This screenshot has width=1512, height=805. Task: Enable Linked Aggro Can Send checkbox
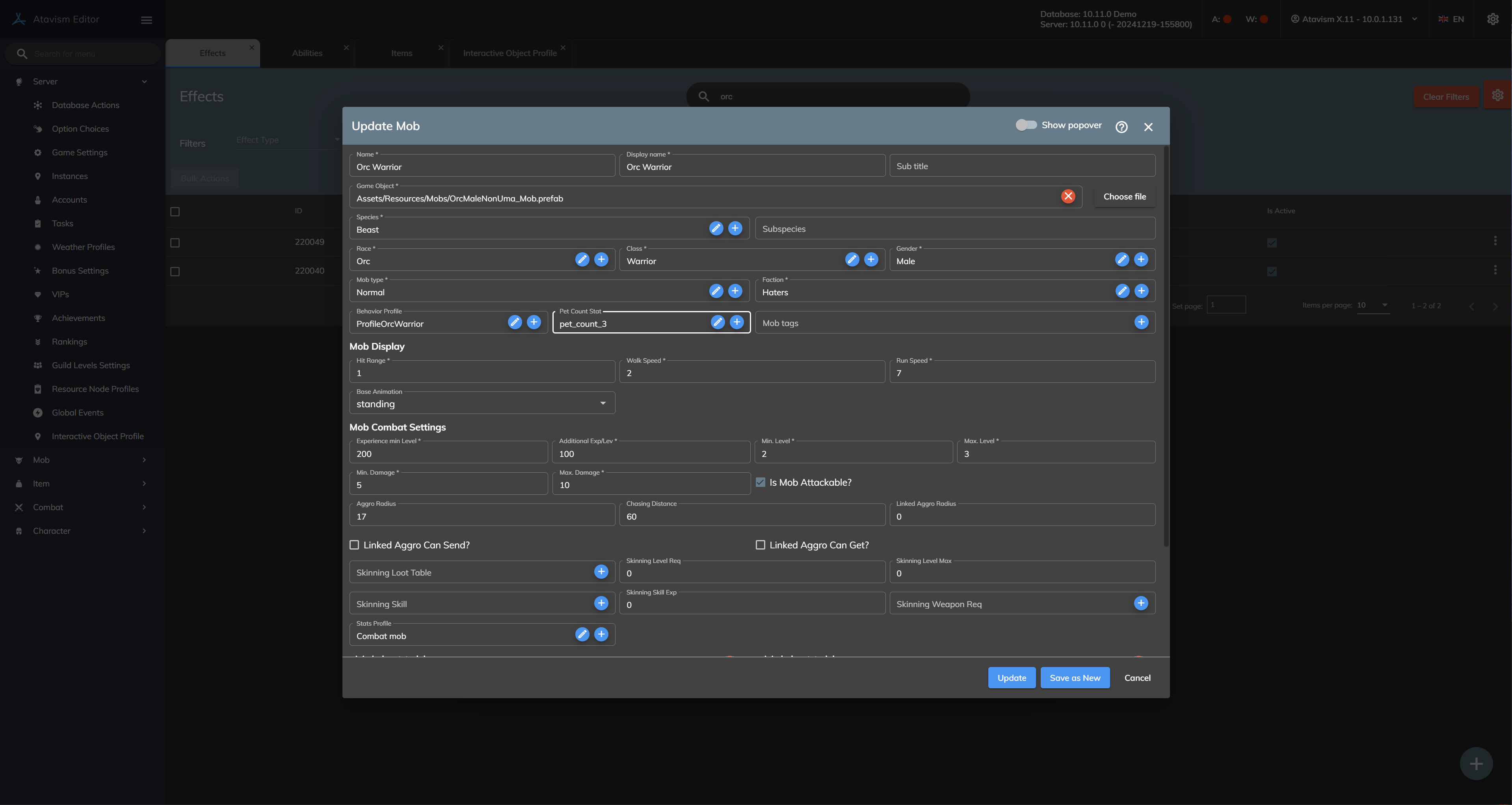(x=355, y=546)
